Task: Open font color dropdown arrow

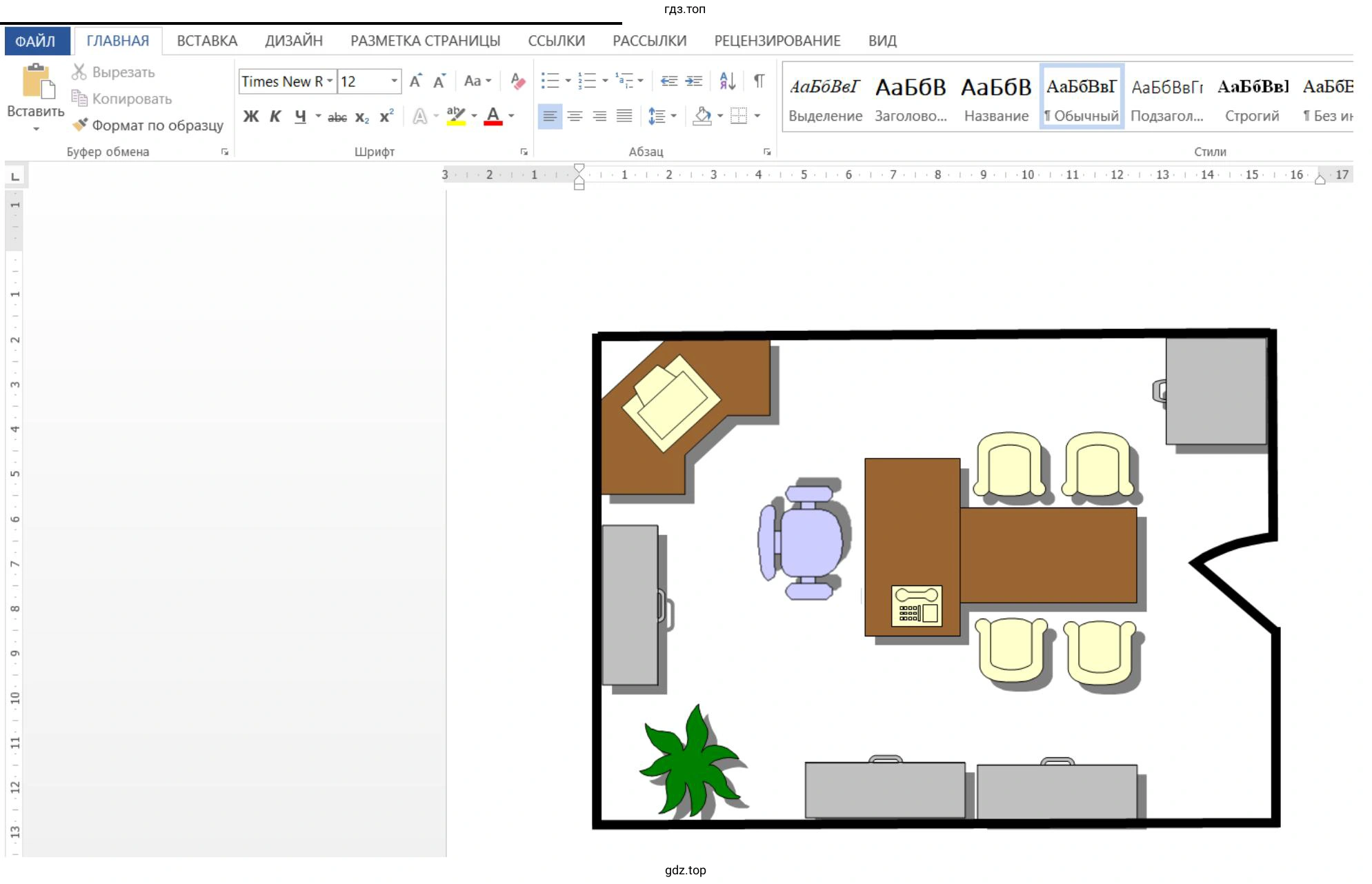Action: [x=511, y=117]
